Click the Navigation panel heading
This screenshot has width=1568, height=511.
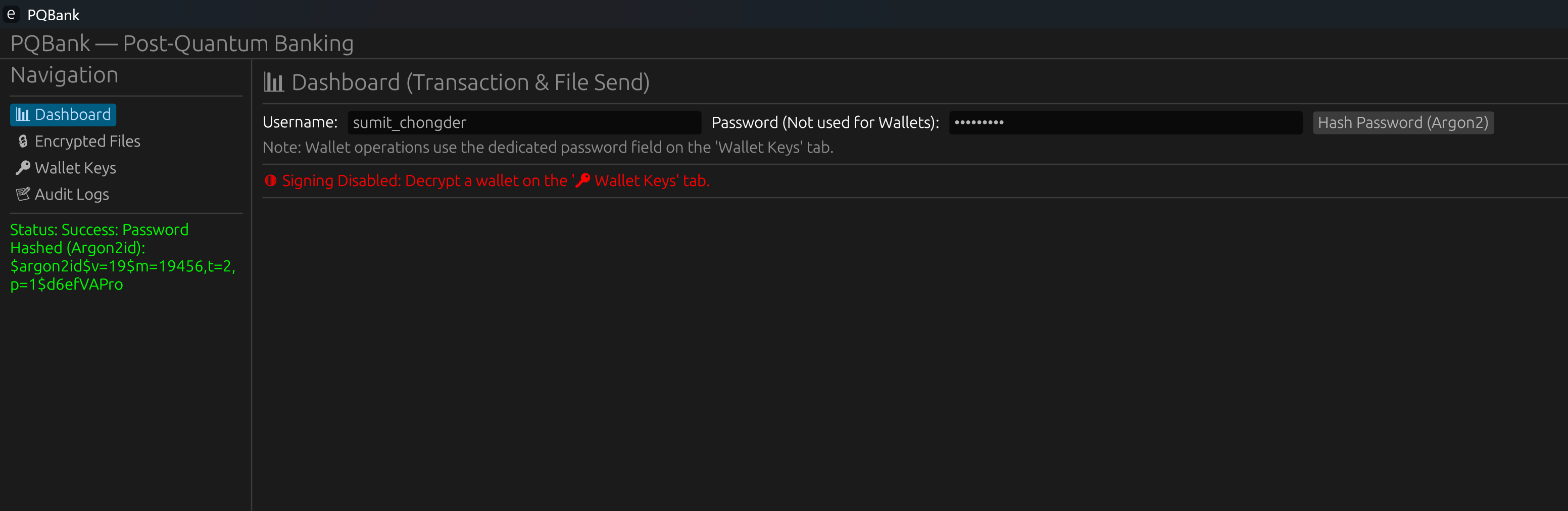(x=65, y=75)
